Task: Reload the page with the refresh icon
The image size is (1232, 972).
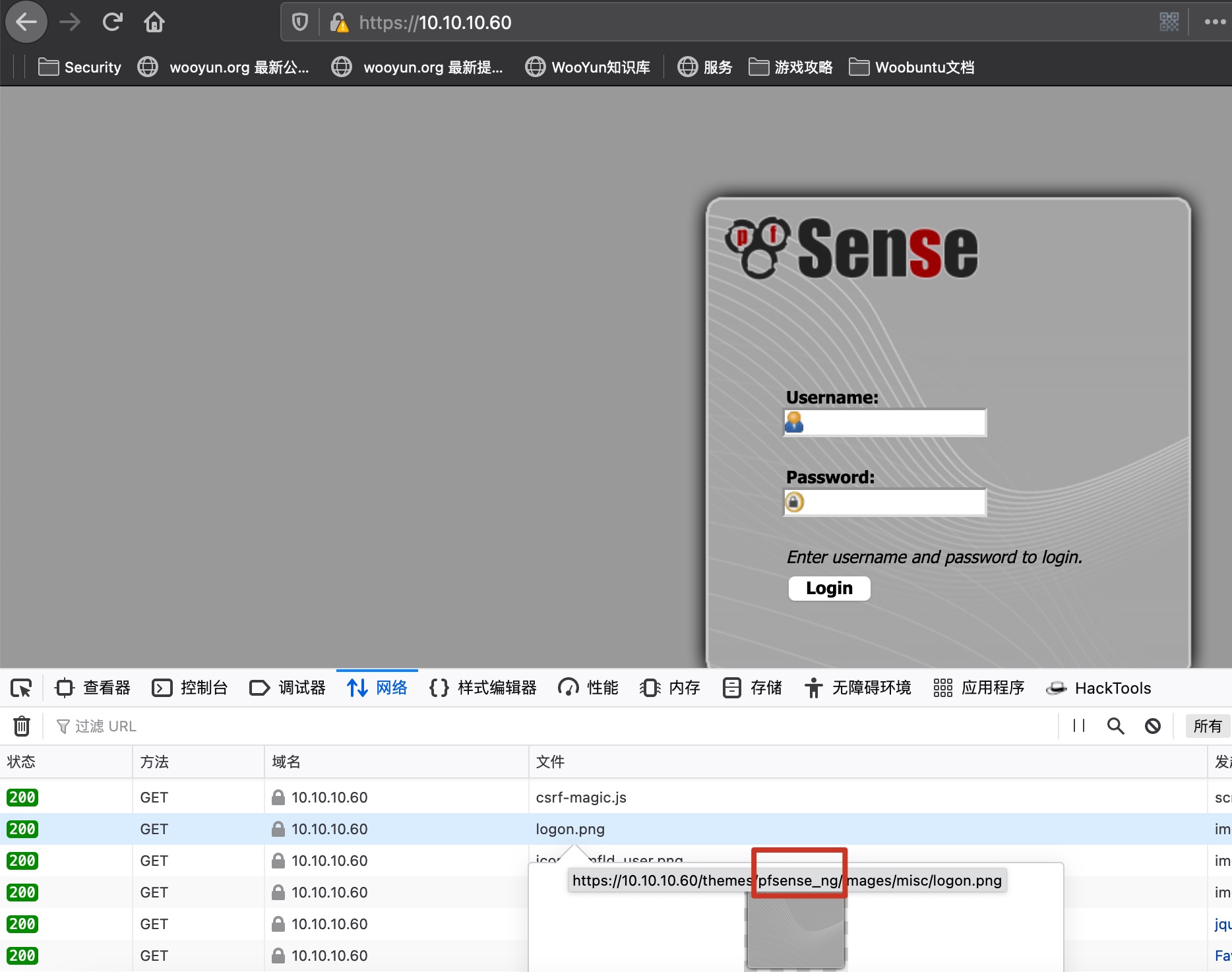Action: (113, 22)
